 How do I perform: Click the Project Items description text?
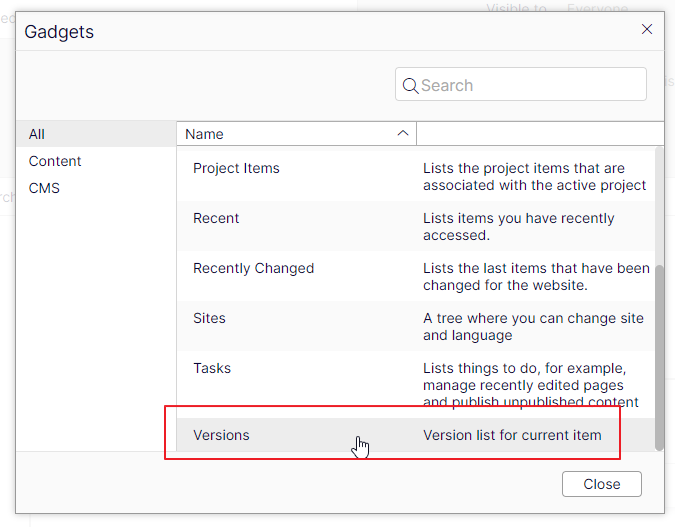point(534,177)
